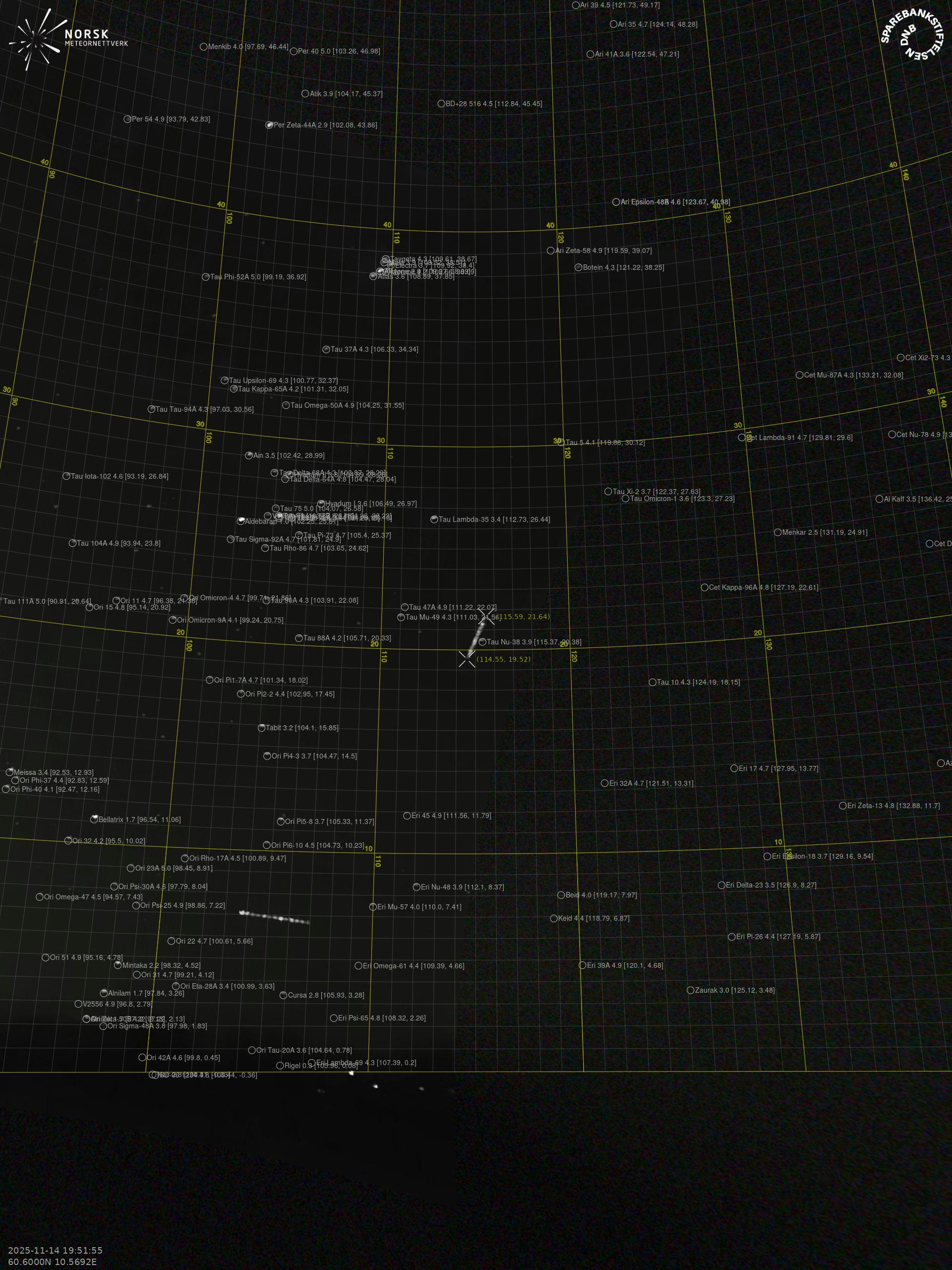The image size is (952, 1270).
Task: Click the Menkar star circle marker
Action: (777, 532)
